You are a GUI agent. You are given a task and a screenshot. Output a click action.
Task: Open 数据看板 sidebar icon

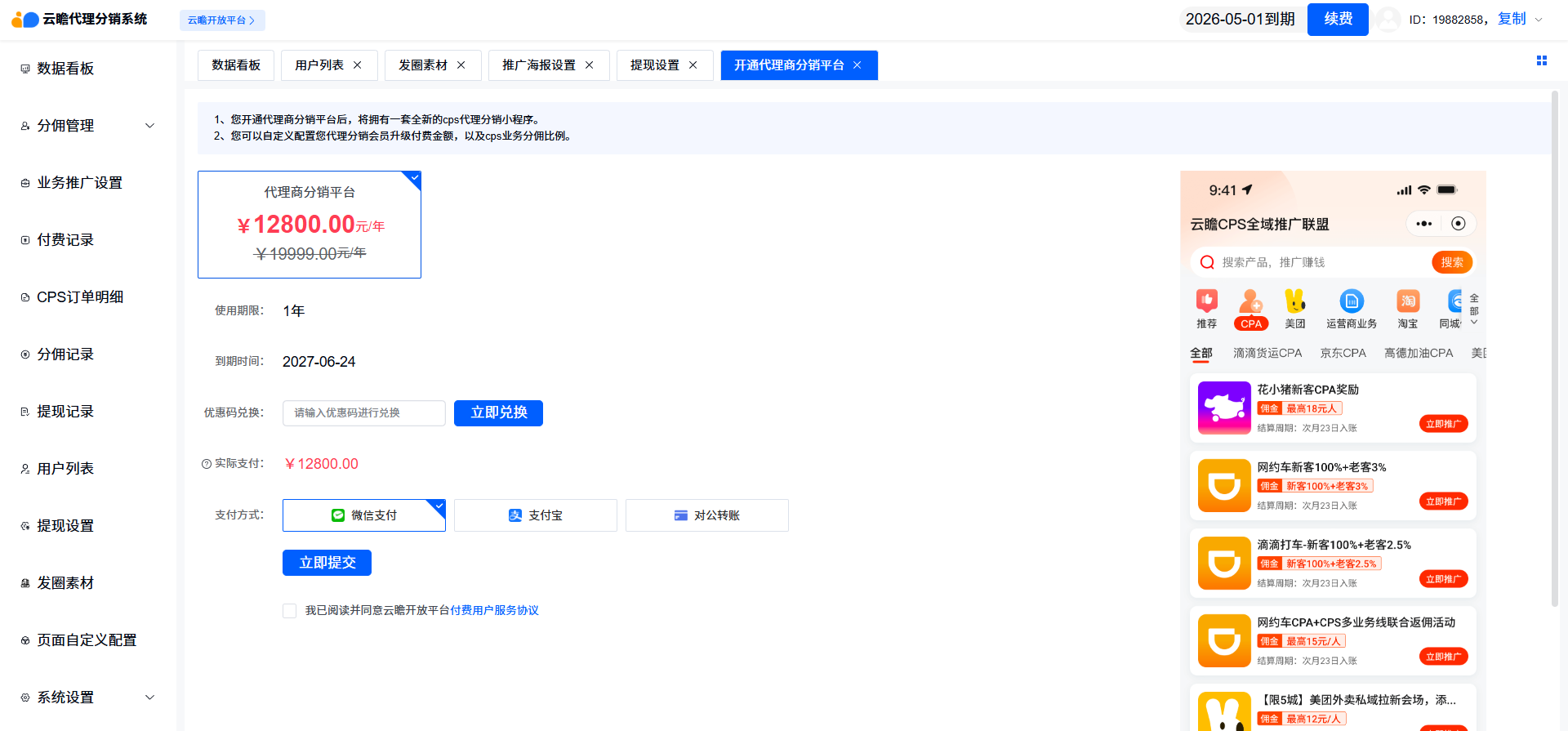pyautogui.click(x=25, y=69)
